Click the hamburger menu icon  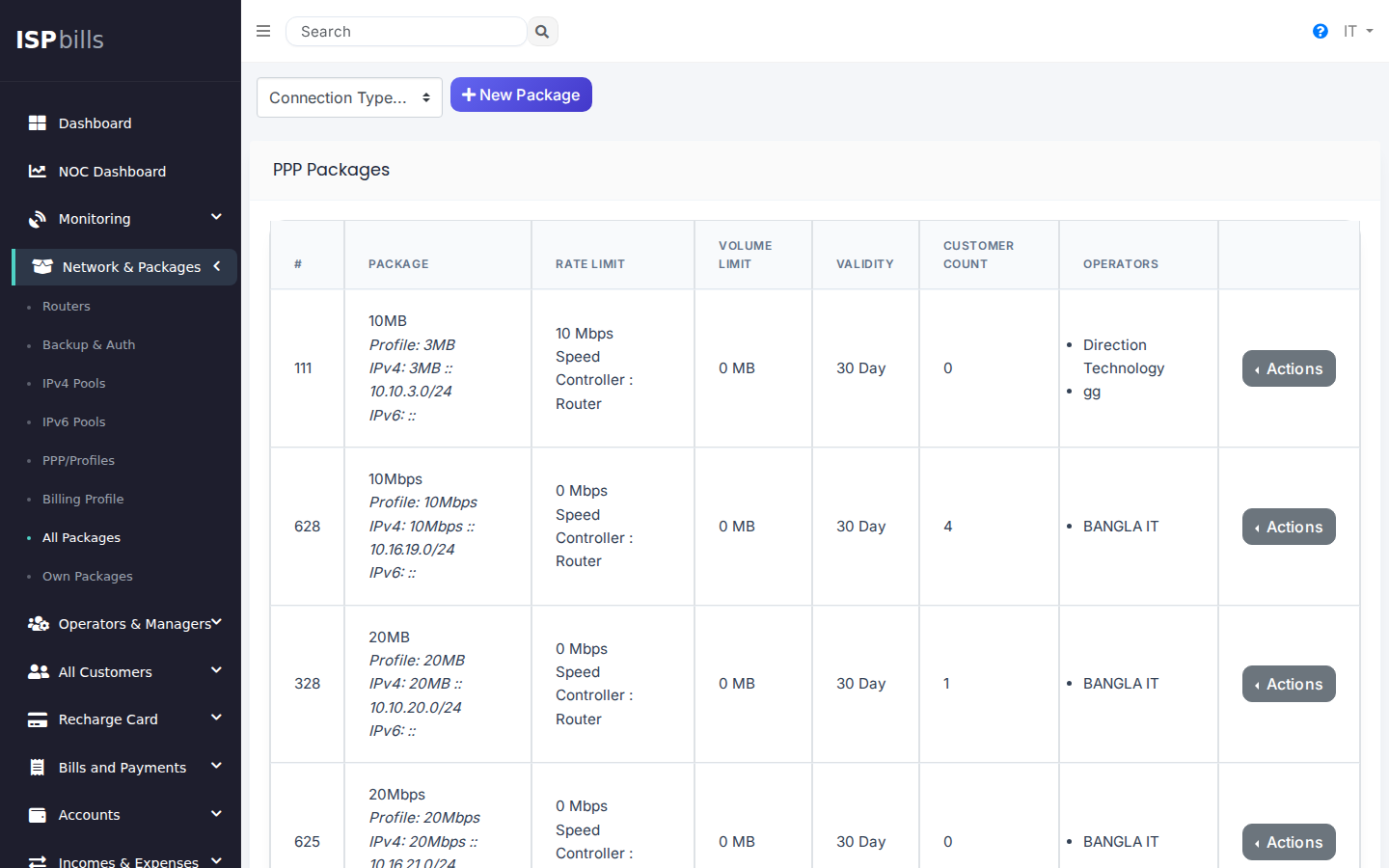(263, 31)
